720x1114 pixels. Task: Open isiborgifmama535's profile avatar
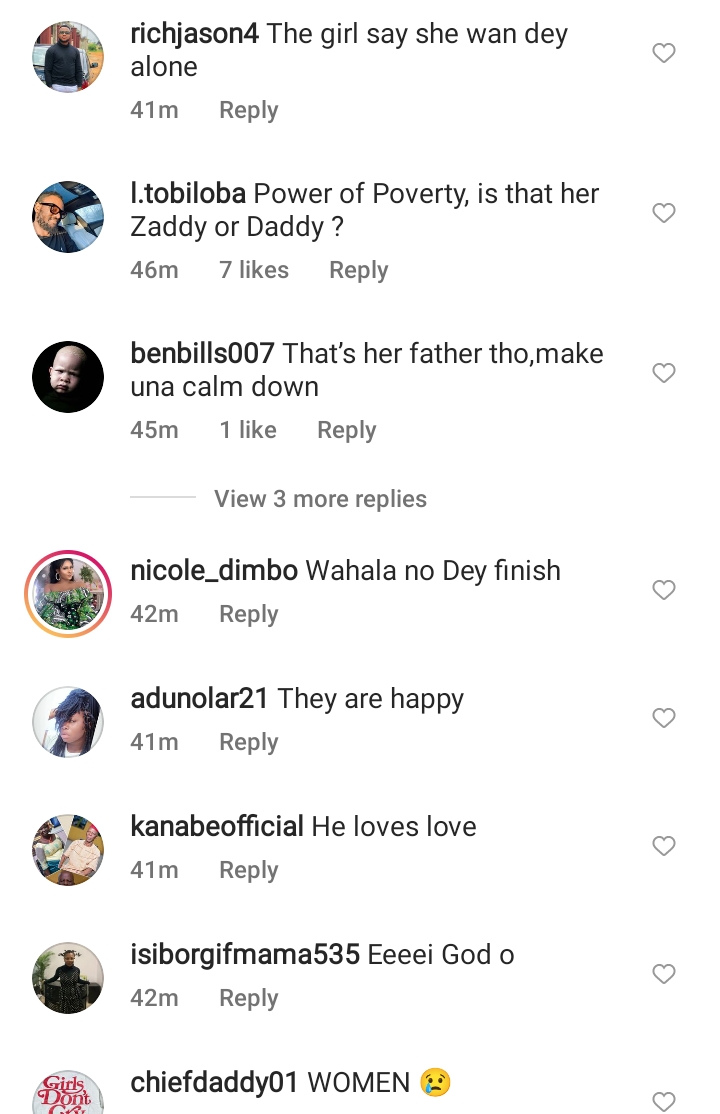68,978
